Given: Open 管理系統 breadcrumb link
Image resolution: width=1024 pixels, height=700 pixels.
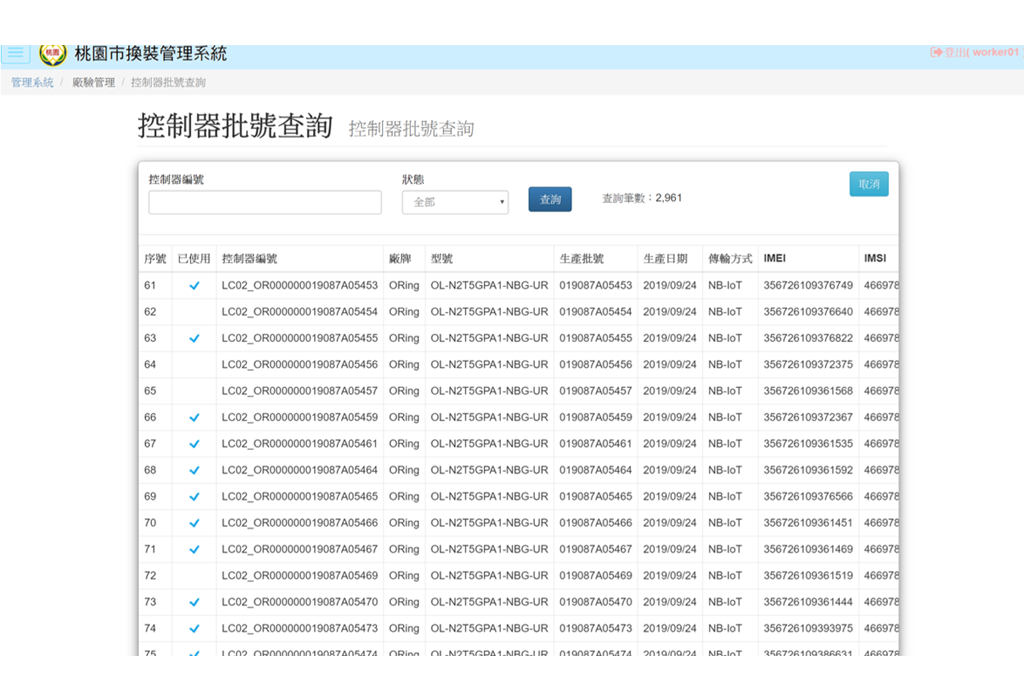Looking at the screenshot, I should pos(32,82).
